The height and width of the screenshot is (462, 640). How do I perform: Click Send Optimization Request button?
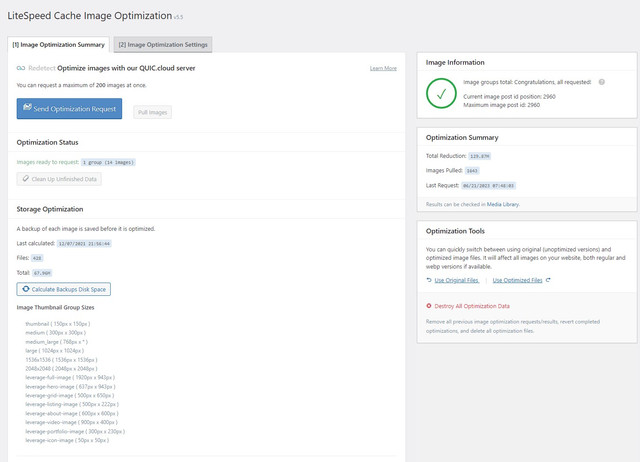tap(69, 109)
